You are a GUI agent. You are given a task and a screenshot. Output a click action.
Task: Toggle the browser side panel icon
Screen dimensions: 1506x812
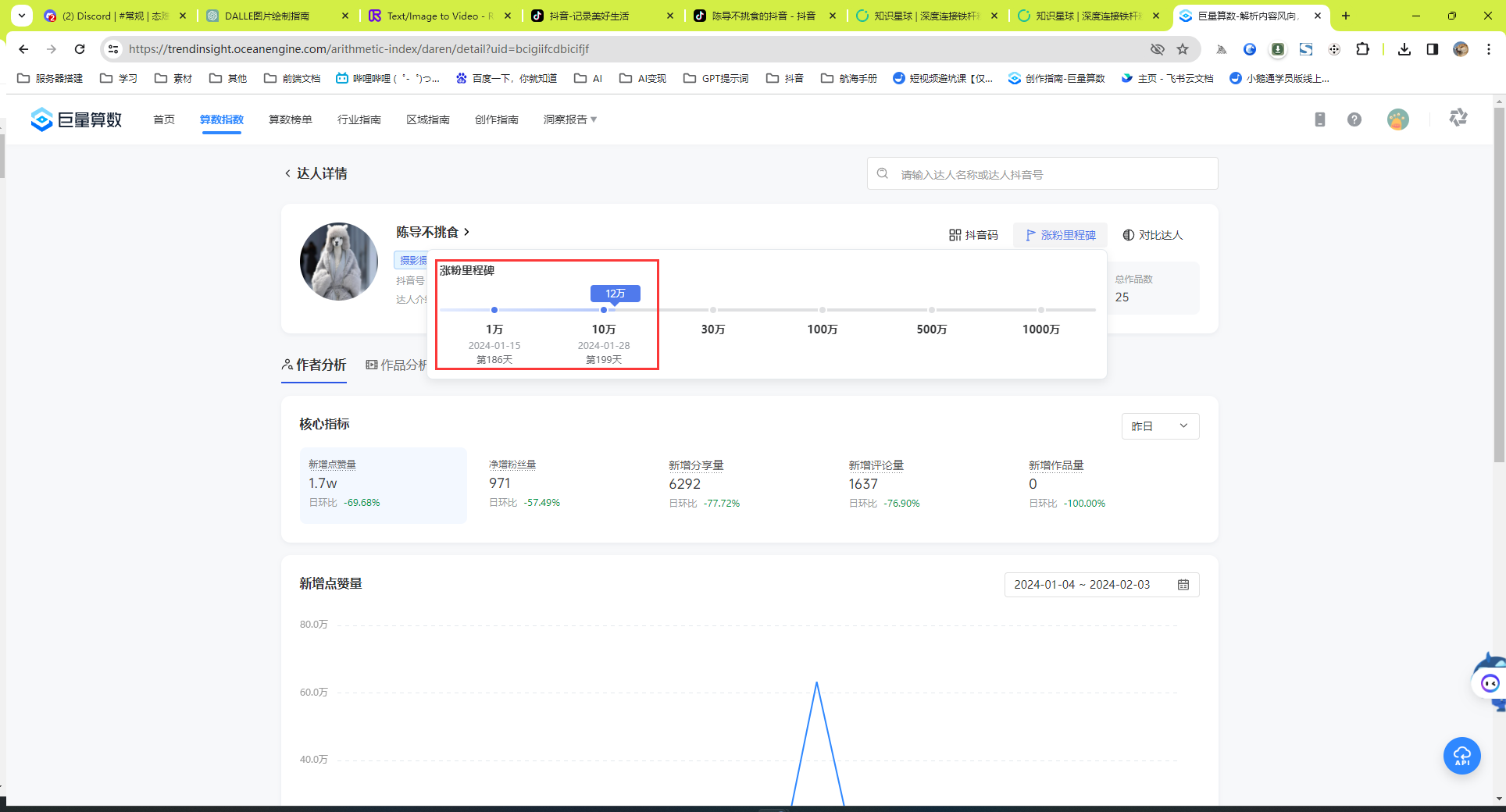coord(1433,49)
